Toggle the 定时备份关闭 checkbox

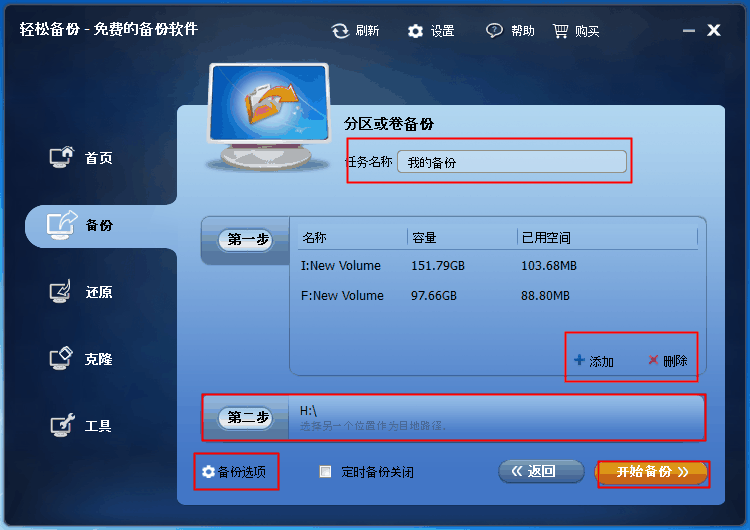click(x=325, y=472)
